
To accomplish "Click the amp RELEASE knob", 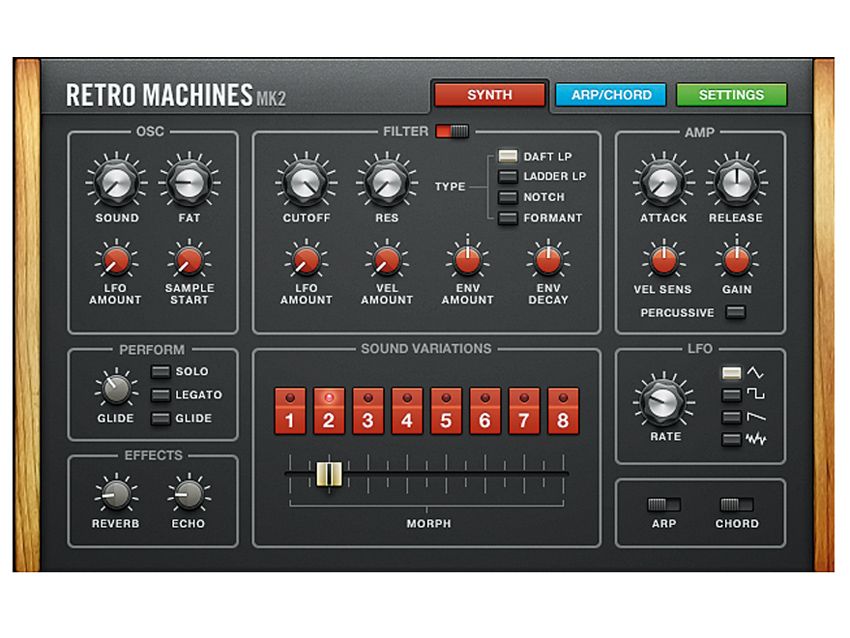I will (736, 183).
